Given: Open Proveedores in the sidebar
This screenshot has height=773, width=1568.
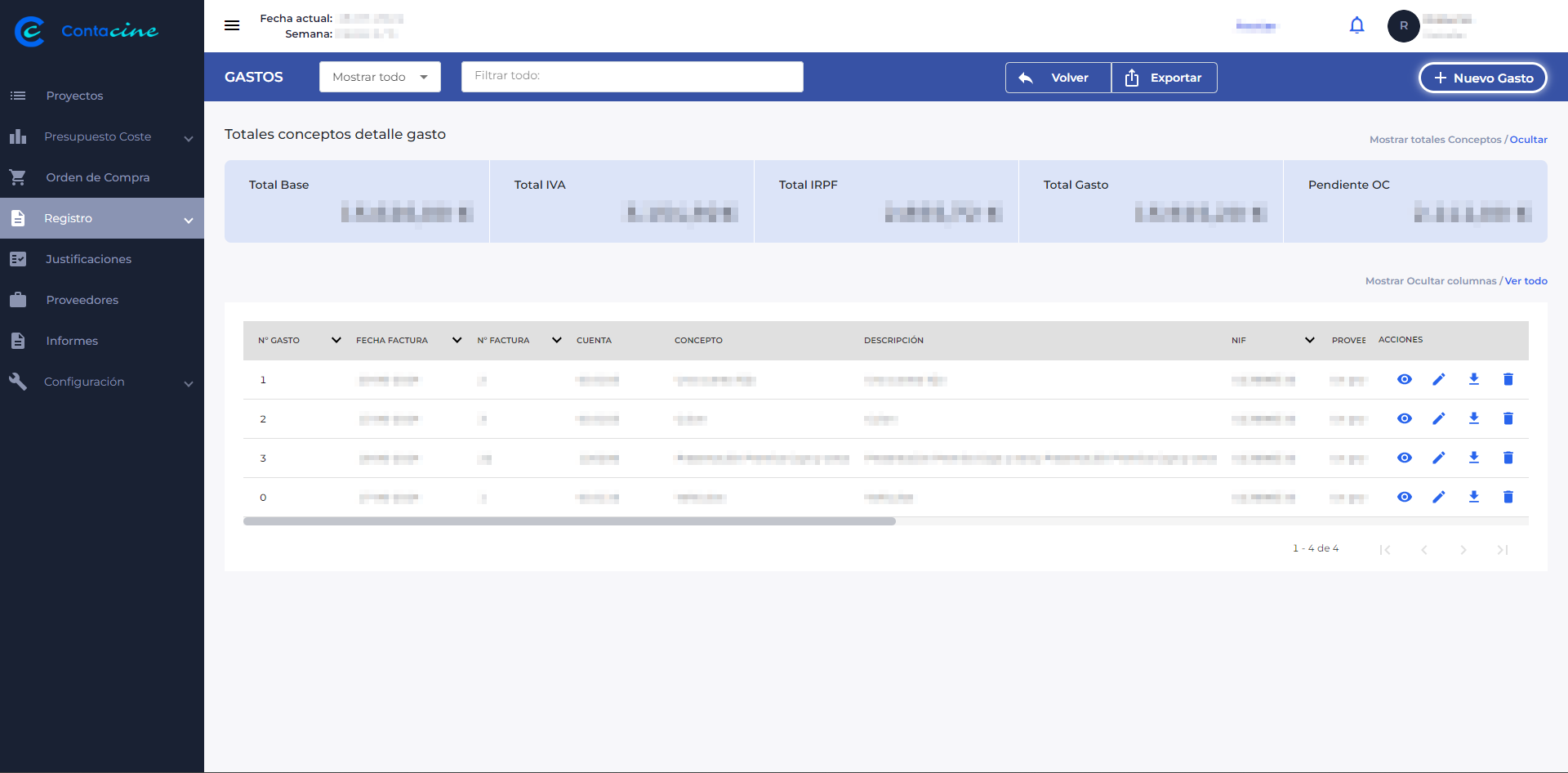Looking at the screenshot, I should 82,300.
